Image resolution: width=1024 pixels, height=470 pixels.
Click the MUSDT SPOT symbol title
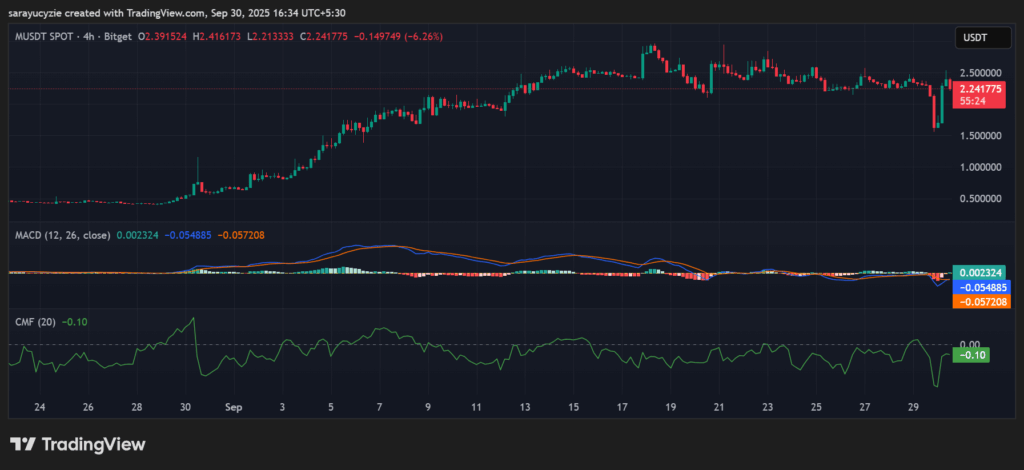(x=48, y=36)
